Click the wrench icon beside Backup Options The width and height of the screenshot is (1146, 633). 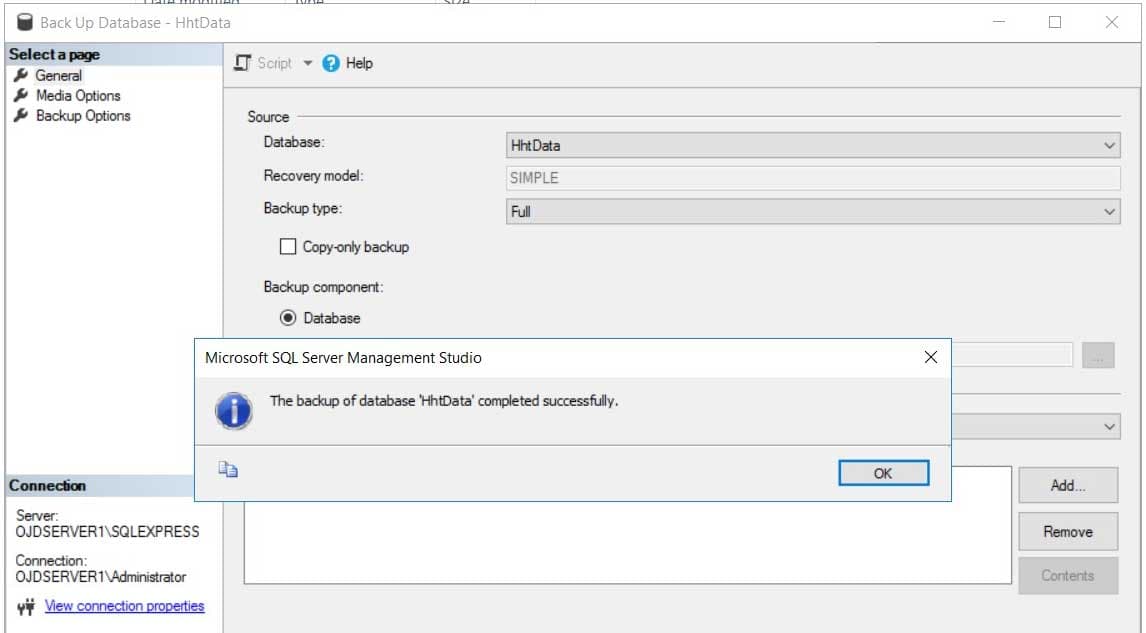(21, 115)
